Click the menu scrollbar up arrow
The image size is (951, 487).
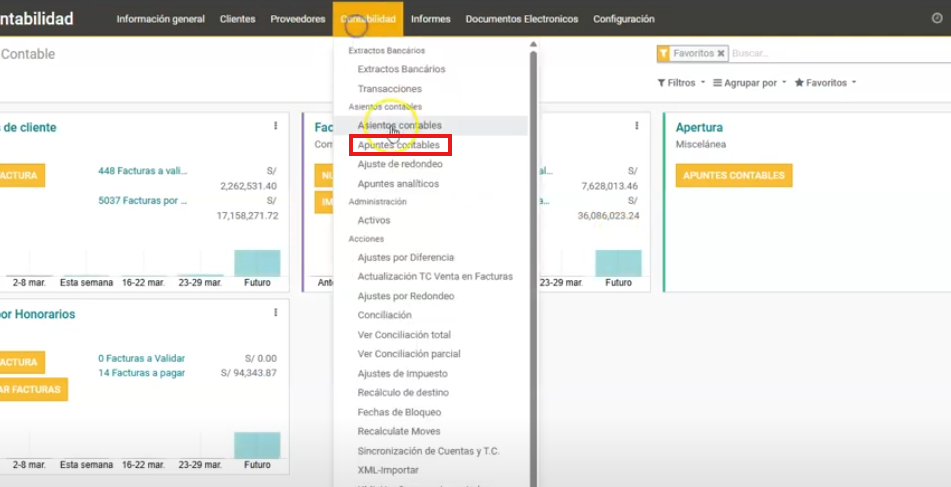[x=533, y=44]
